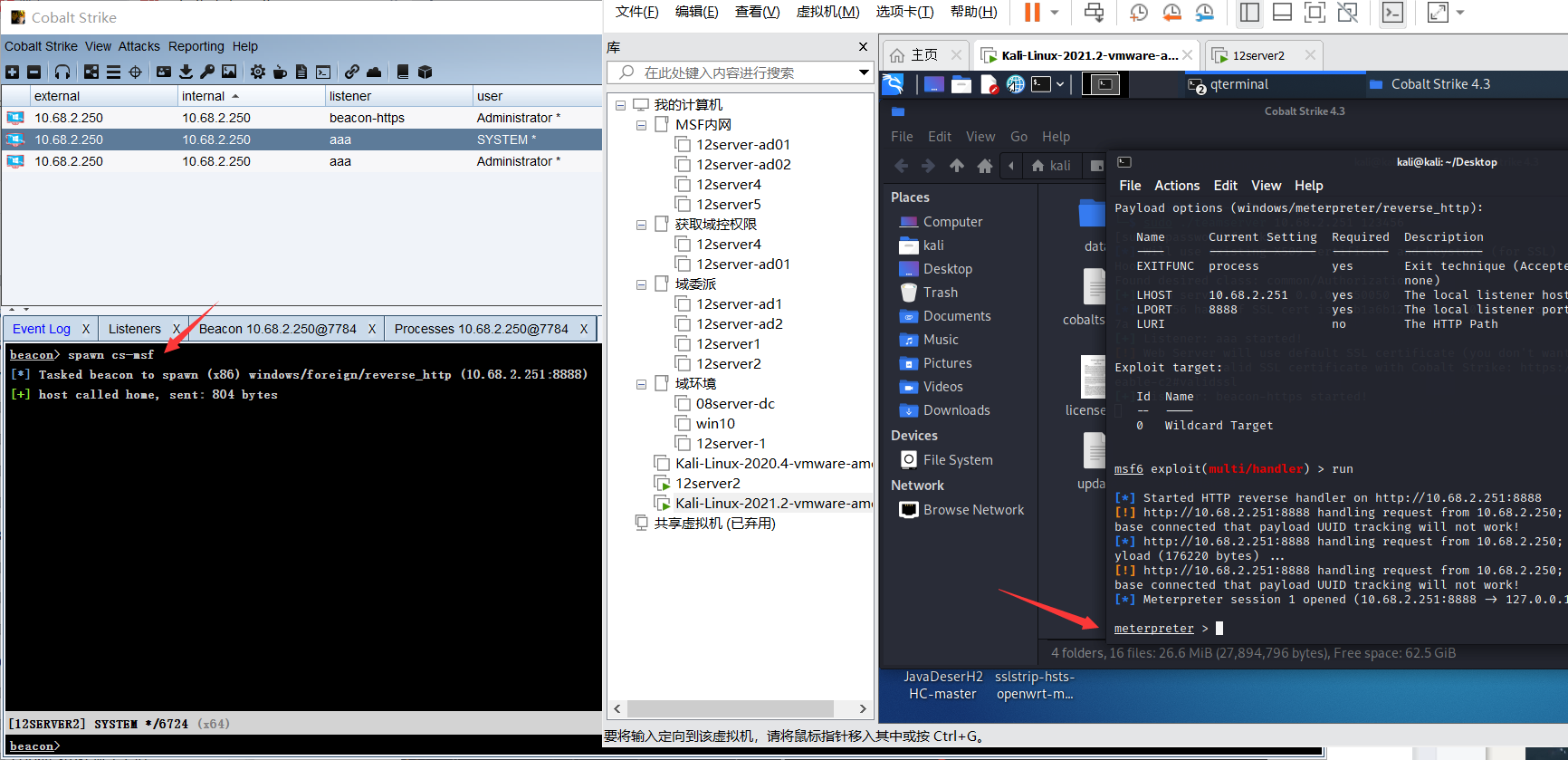Viewport: 1568px width, 760px height.
Task: Select the beacon-https session row
Action: coord(301,118)
